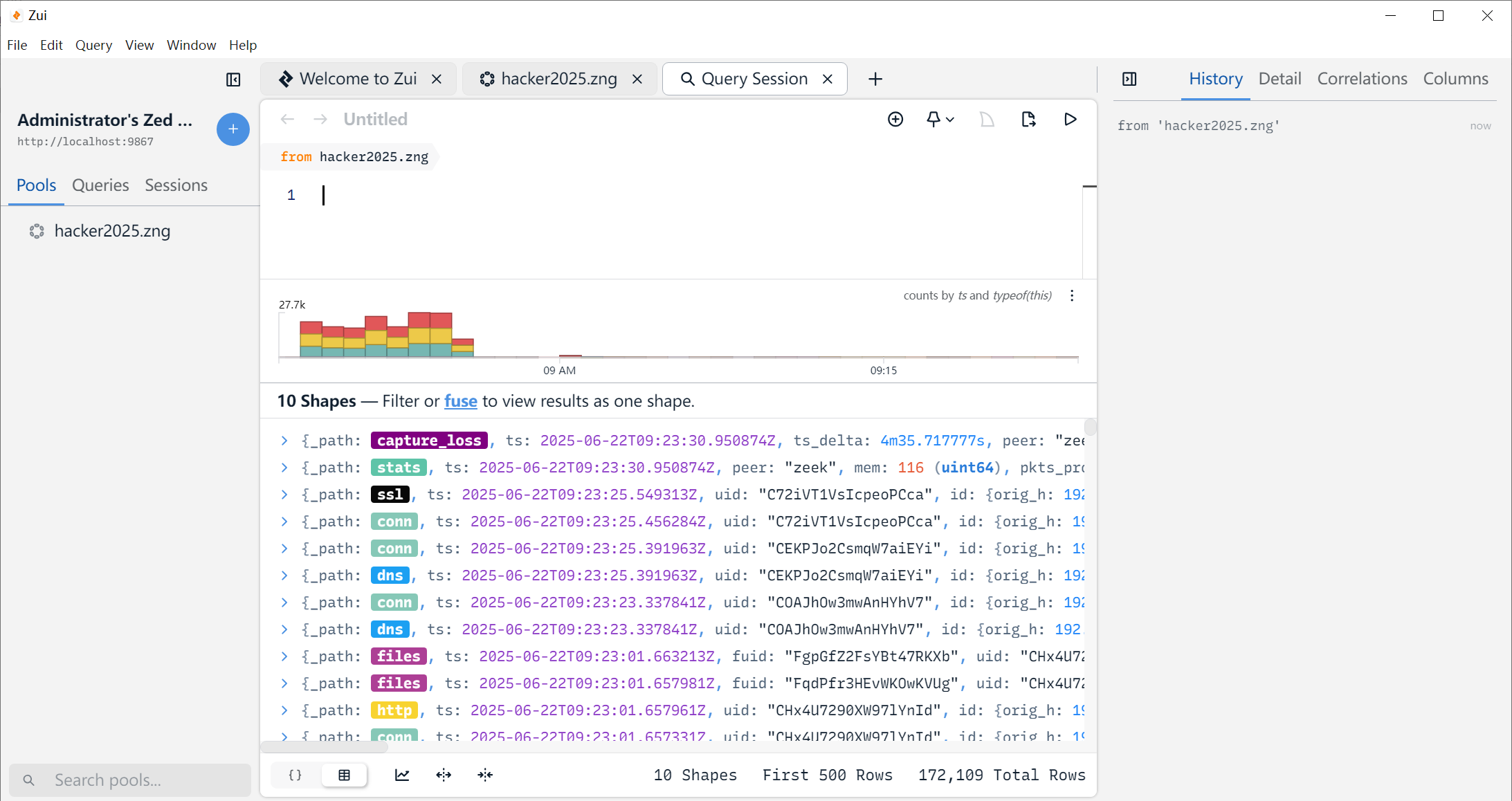Viewport: 1512px width, 801px height.
Task: Open the pin dropdown arrow
Action: [950, 120]
